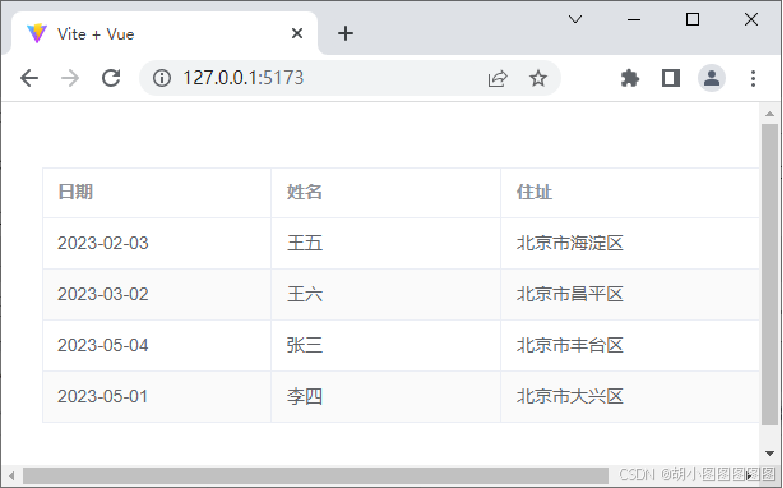Screen dimensions: 783x488
Task: Click vertical scrollbar down arrow
Action: point(770,454)
